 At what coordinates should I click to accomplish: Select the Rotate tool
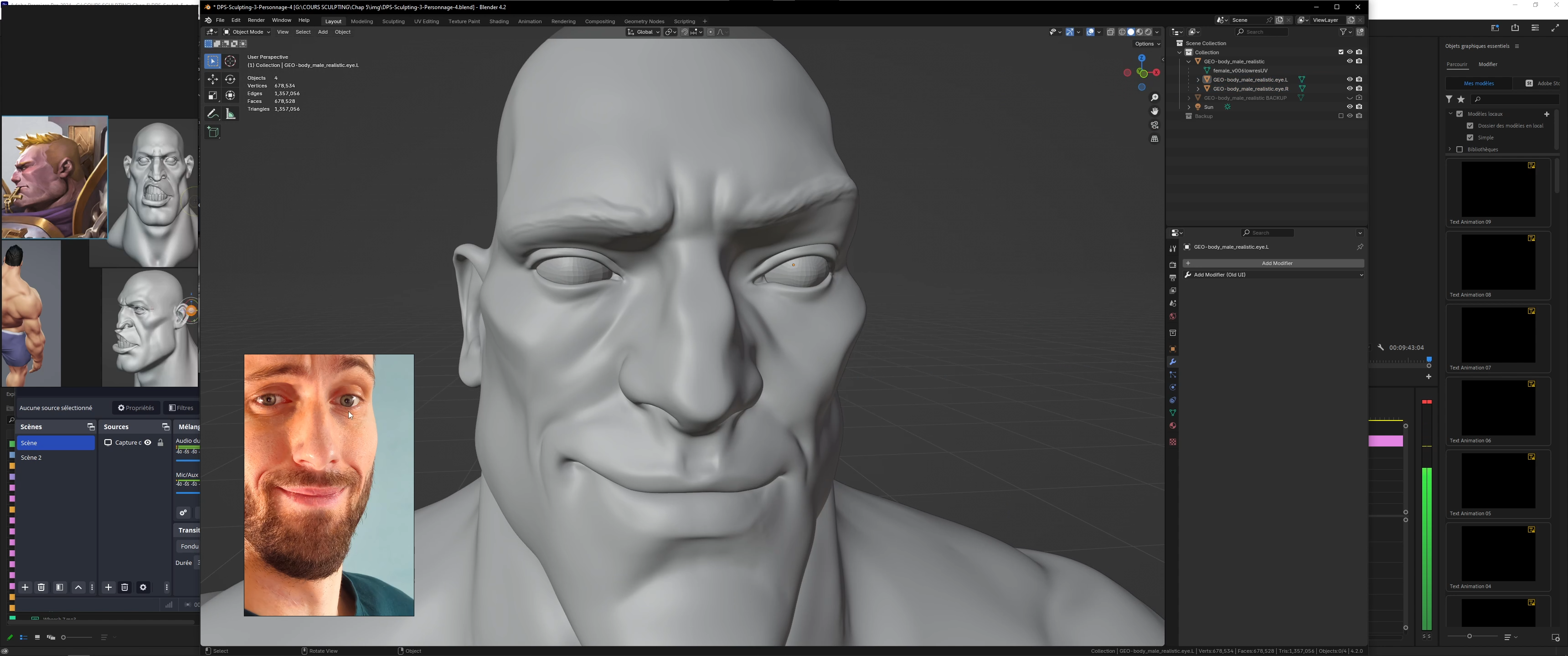click(230, 79)
